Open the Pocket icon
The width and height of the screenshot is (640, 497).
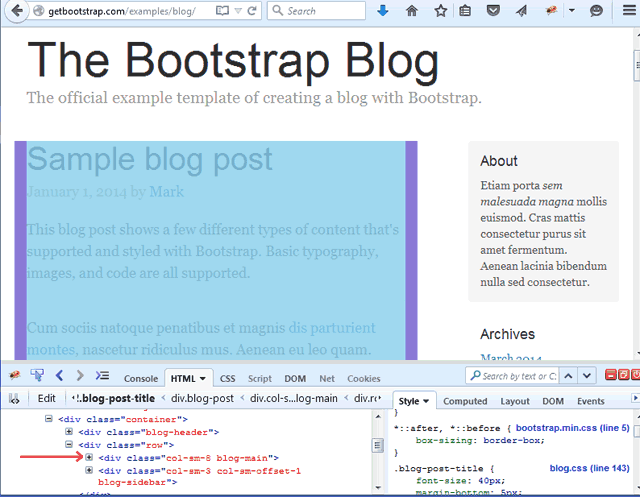click(x=493, y=11)
